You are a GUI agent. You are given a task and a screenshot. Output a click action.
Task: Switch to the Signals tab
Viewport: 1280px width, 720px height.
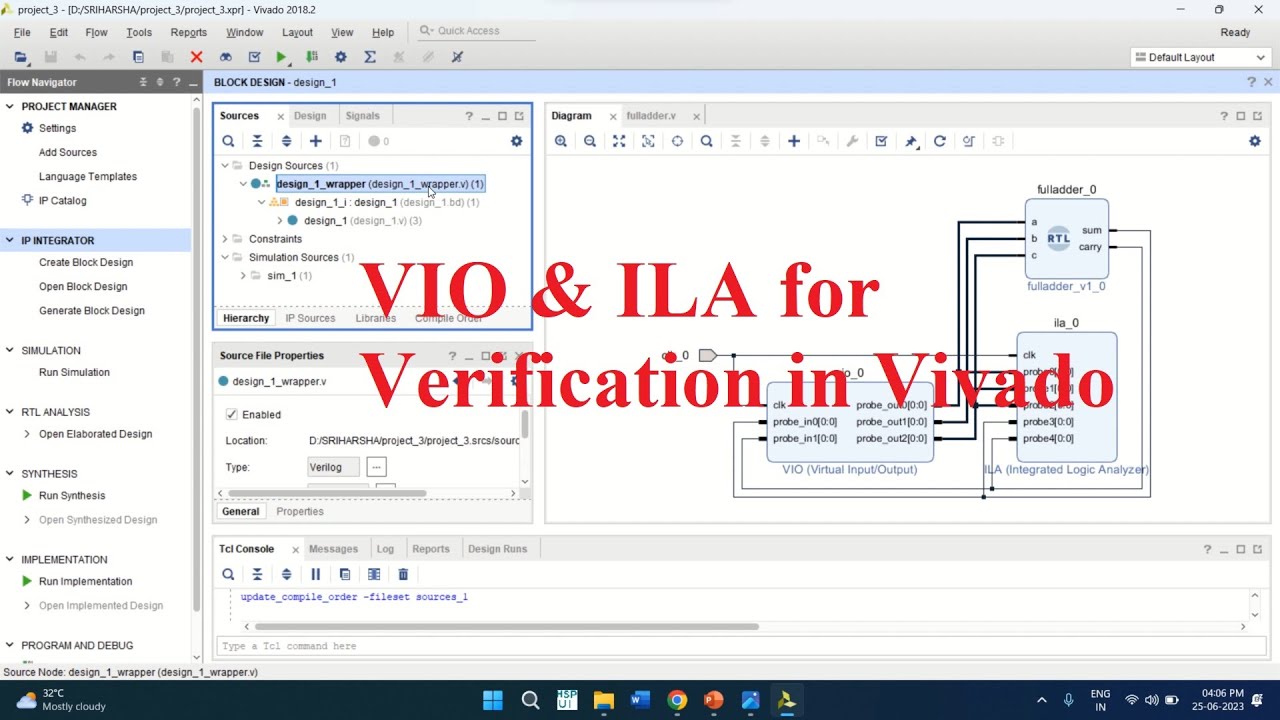pos(363,116)
